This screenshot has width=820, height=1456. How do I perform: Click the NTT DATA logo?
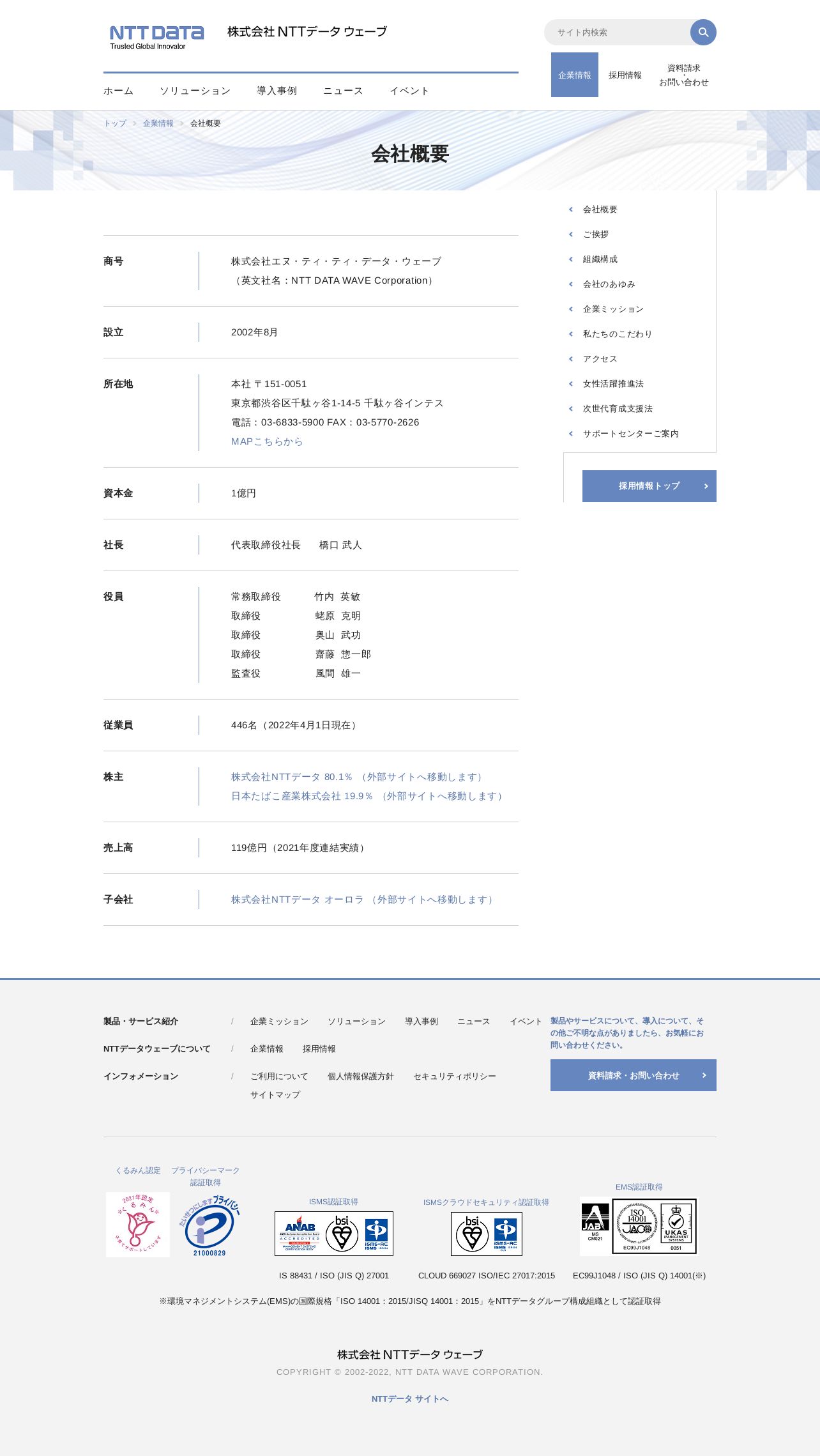pyautogui.click(x=156, y=37)
